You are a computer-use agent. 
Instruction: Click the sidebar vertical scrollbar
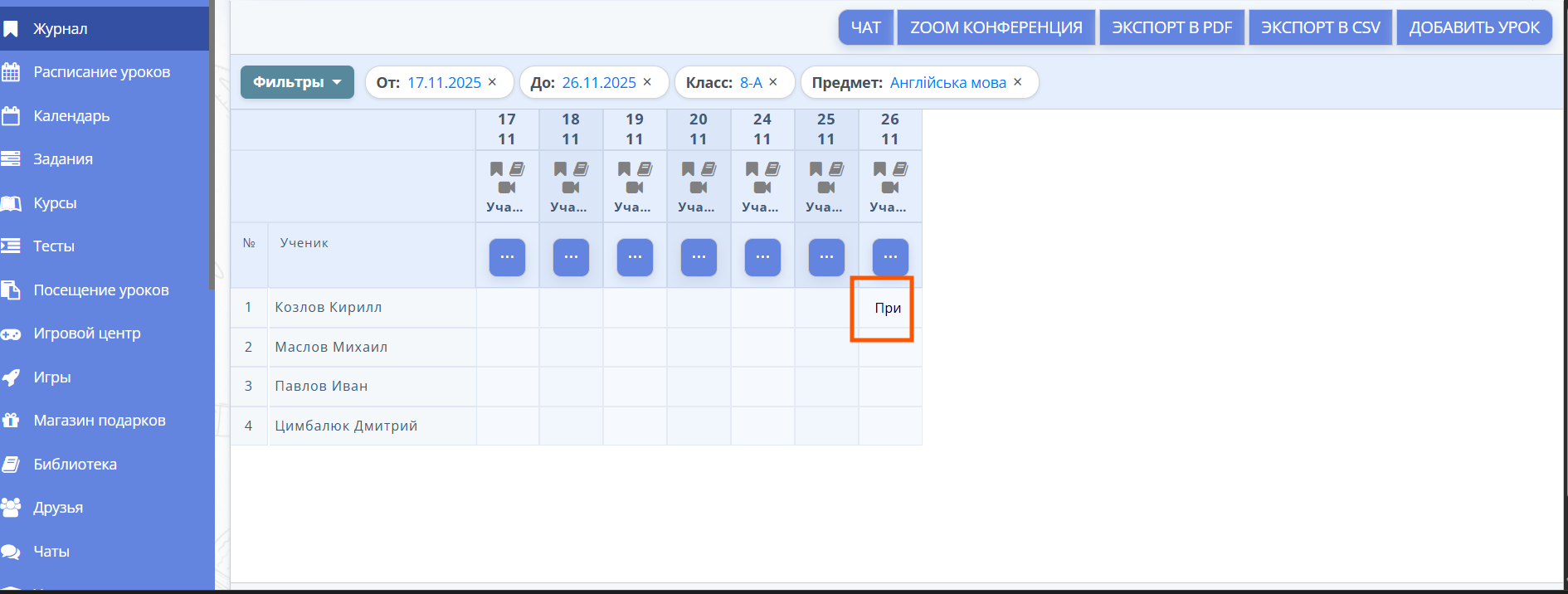[212, 141]
